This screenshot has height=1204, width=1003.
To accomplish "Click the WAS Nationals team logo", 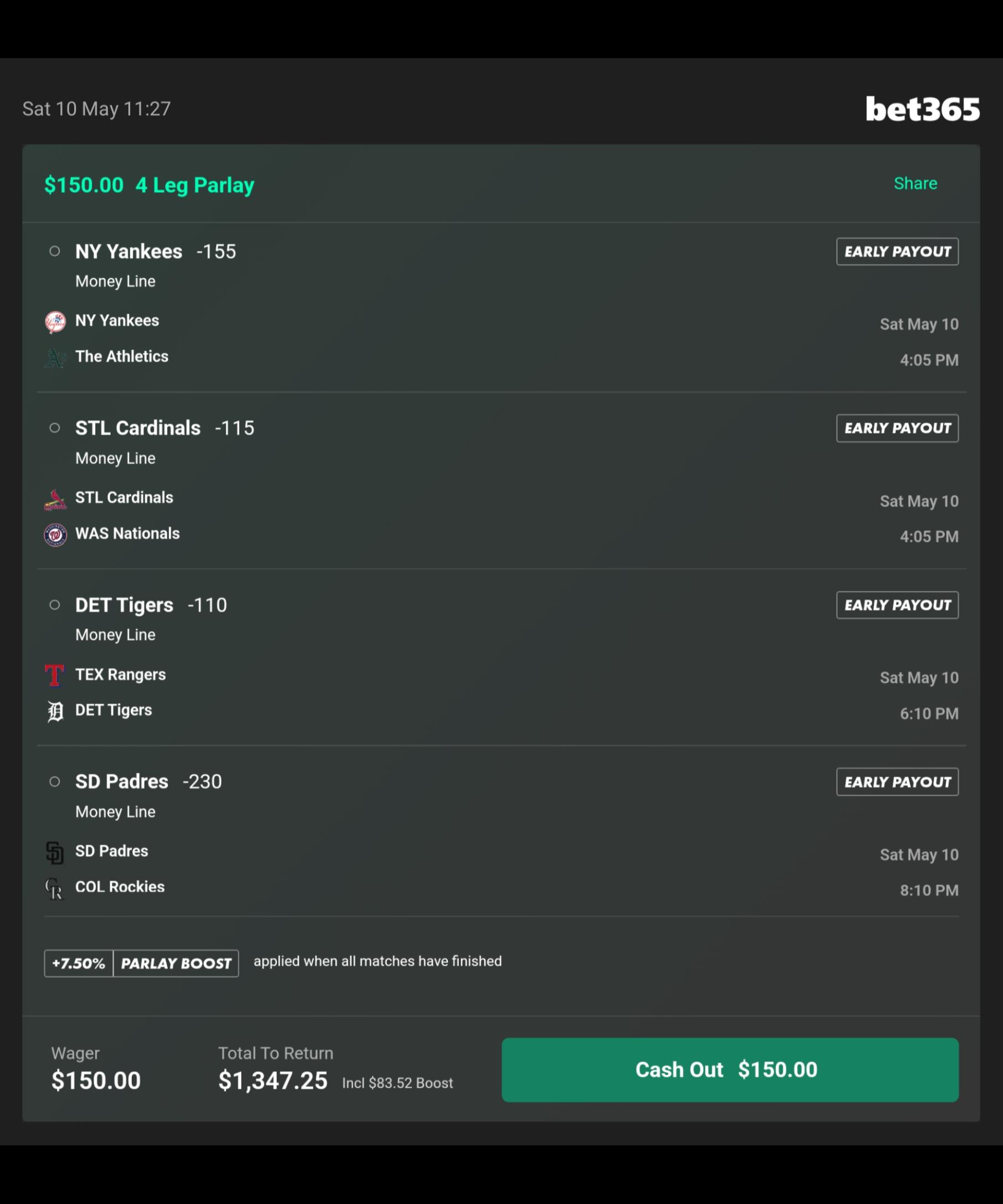I will pyautogui.click(x=55, y=535).
